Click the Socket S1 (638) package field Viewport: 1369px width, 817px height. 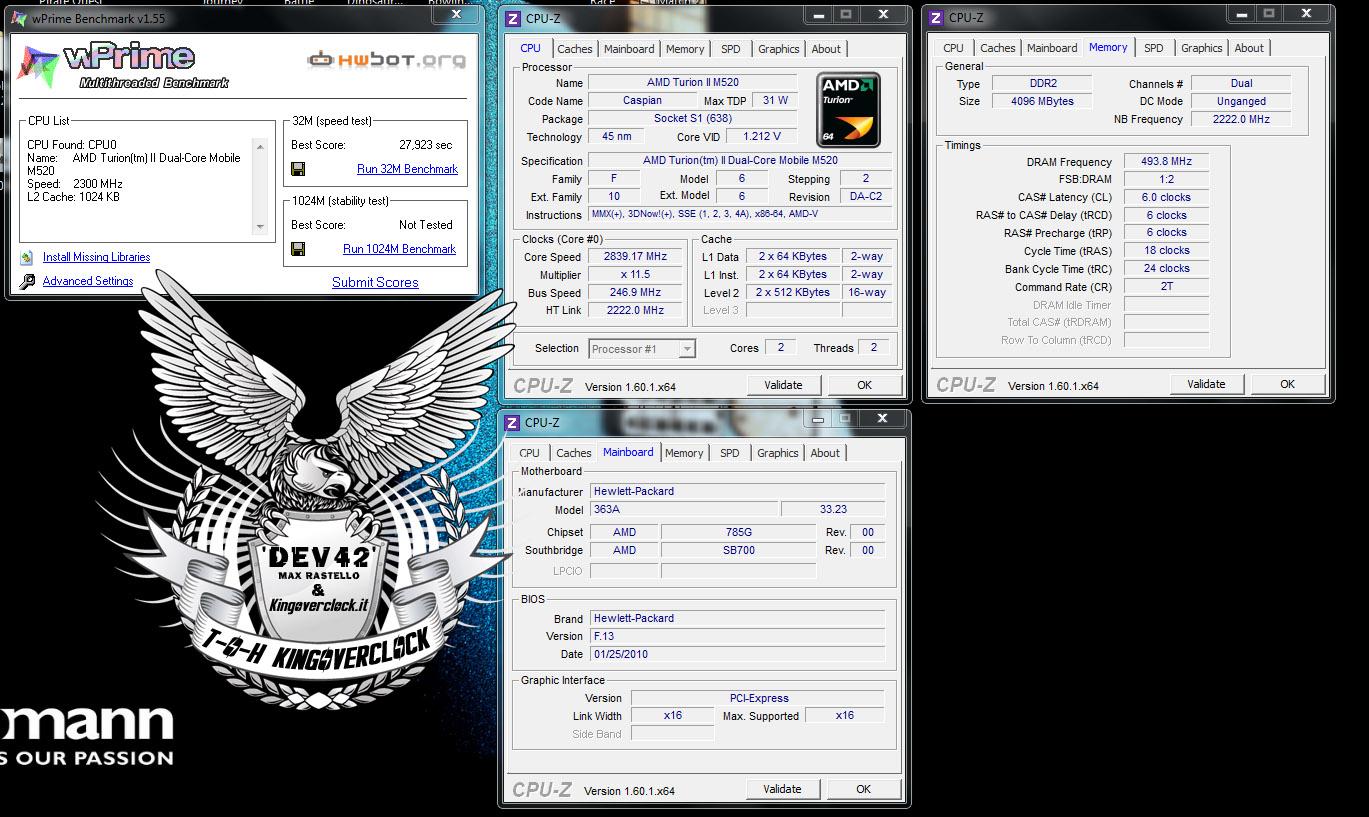(692, 118)
